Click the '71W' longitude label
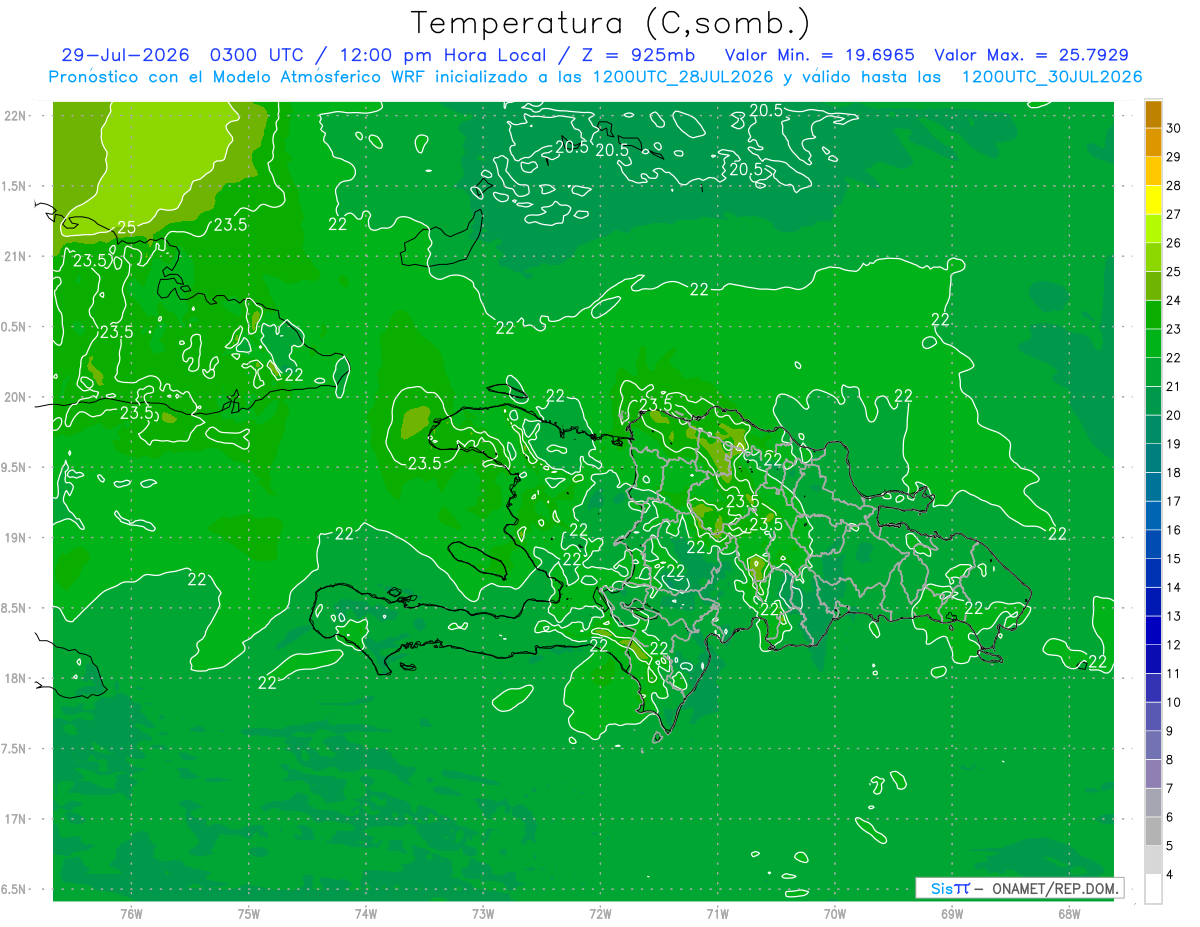This screenshot has width=1200, height=927. tap(717, 912)
